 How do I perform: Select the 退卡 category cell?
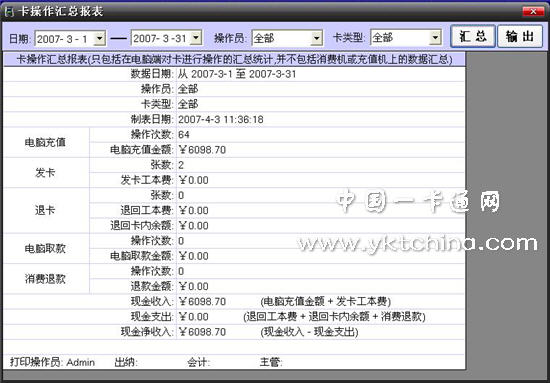click(46, 210)
